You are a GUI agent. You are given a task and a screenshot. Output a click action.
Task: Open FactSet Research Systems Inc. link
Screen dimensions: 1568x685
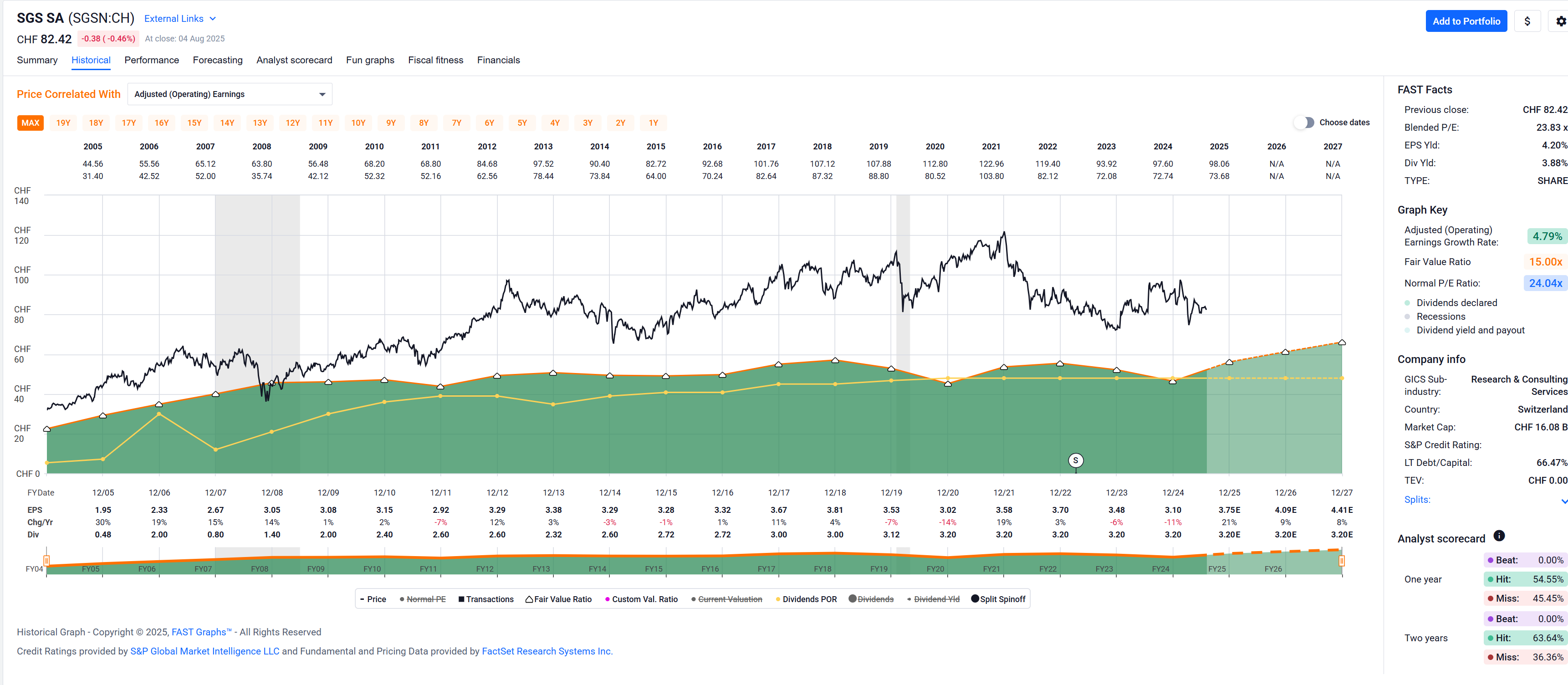click(547, 651)
